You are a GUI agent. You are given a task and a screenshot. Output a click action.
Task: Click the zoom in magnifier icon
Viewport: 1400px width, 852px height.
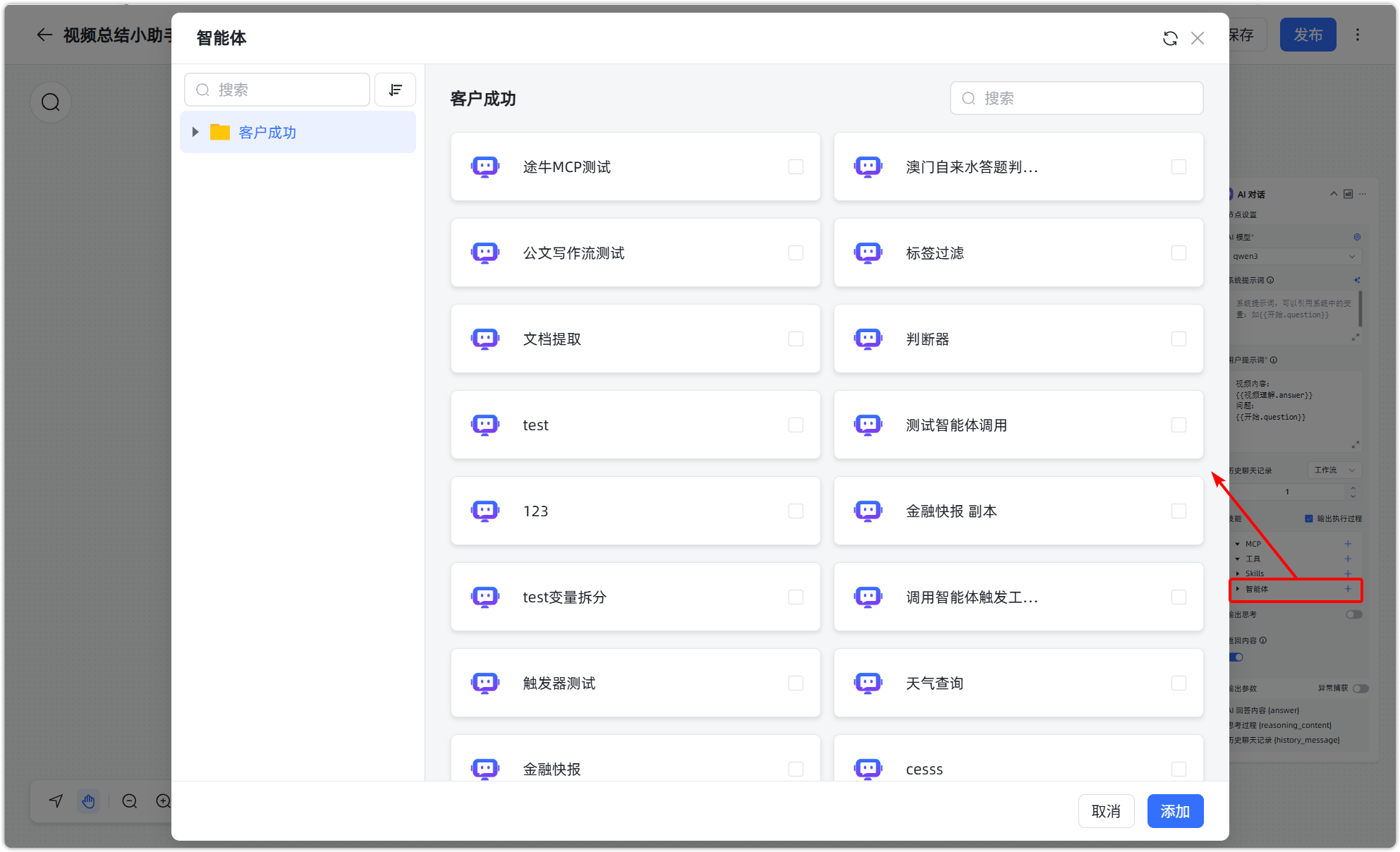click(163, 801)
